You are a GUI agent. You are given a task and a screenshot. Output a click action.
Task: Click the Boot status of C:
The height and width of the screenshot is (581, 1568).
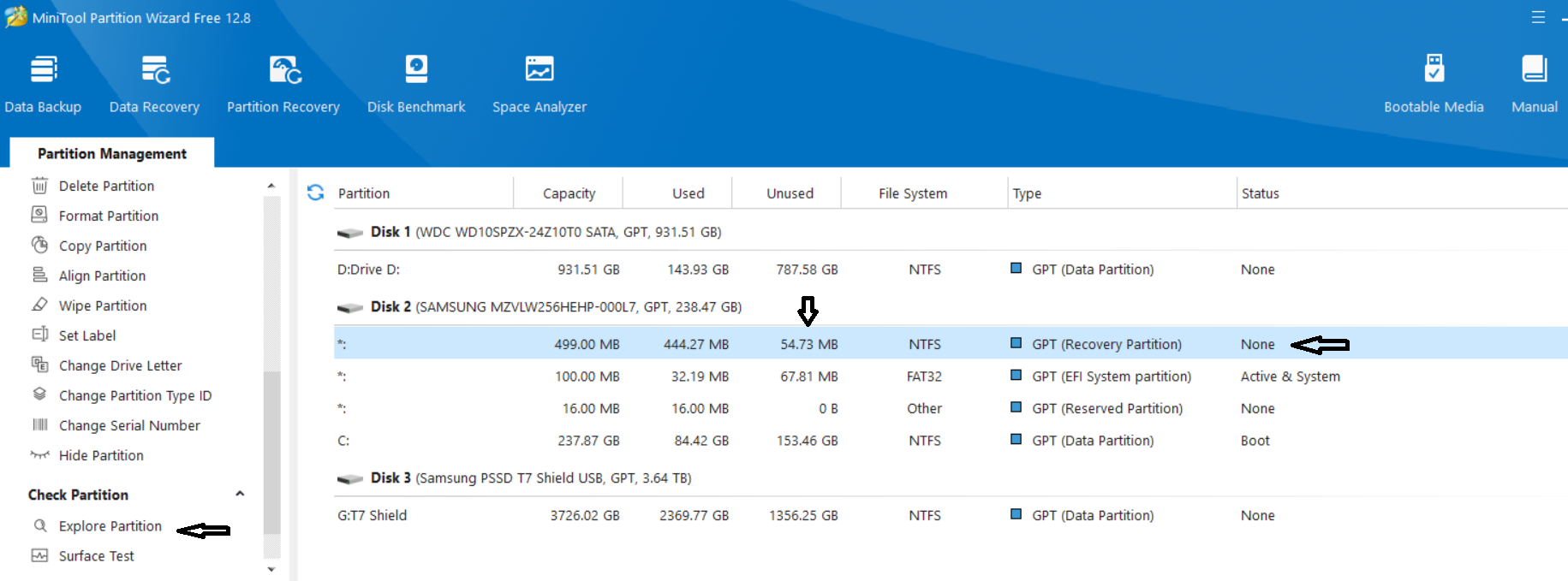1255,441
